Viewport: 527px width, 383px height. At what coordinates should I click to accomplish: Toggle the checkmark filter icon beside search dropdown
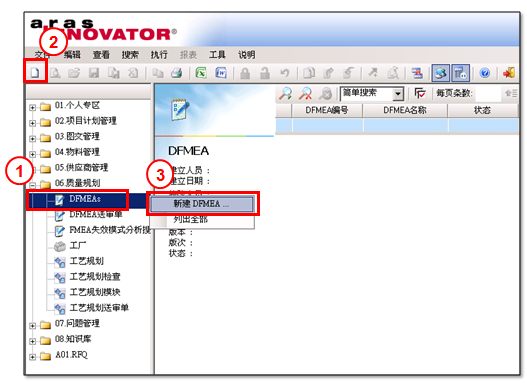(420, 93)
